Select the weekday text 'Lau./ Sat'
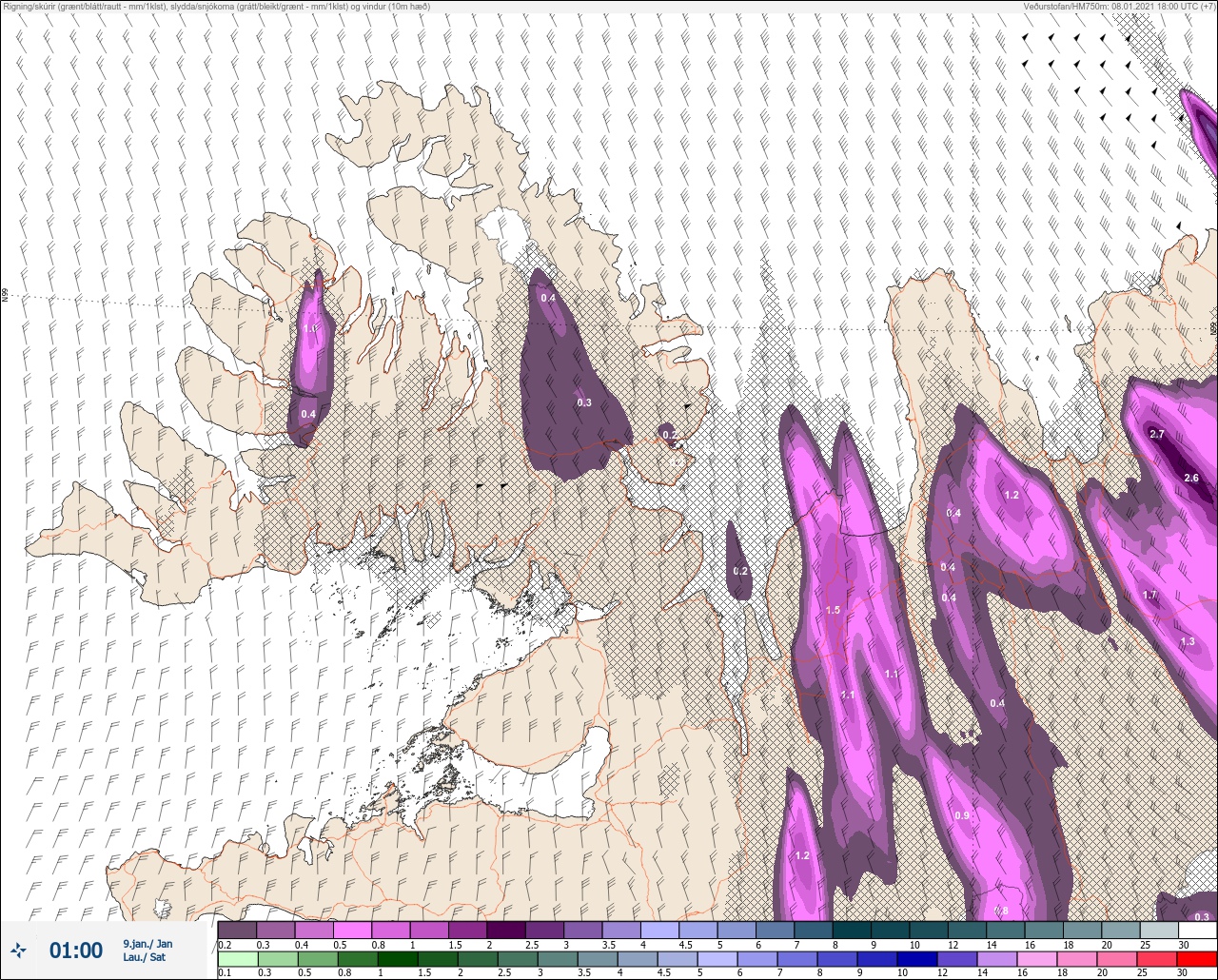The height and width of the screenshot is (980, 1218). [144, 958]
